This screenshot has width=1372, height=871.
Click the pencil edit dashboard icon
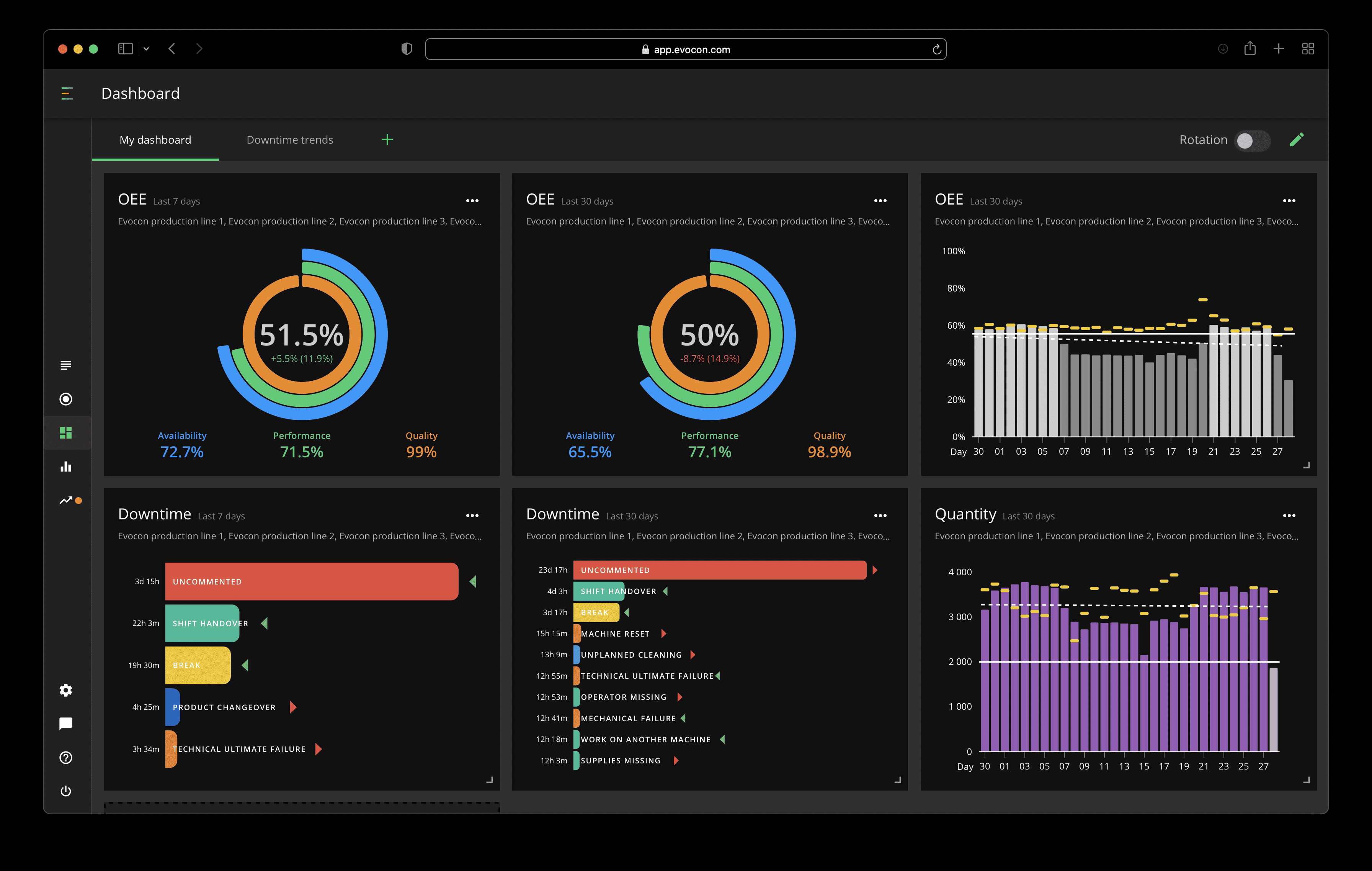1296,140
